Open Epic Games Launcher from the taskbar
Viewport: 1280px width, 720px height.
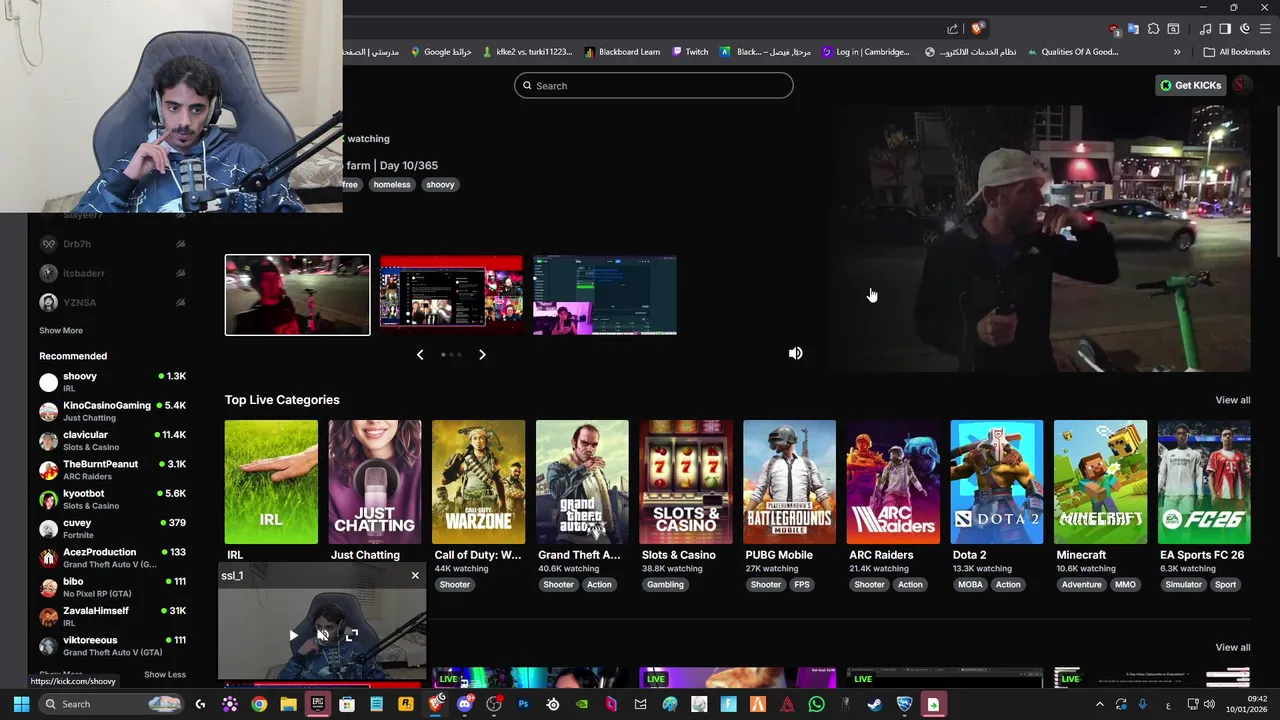(x=317, y=704)
